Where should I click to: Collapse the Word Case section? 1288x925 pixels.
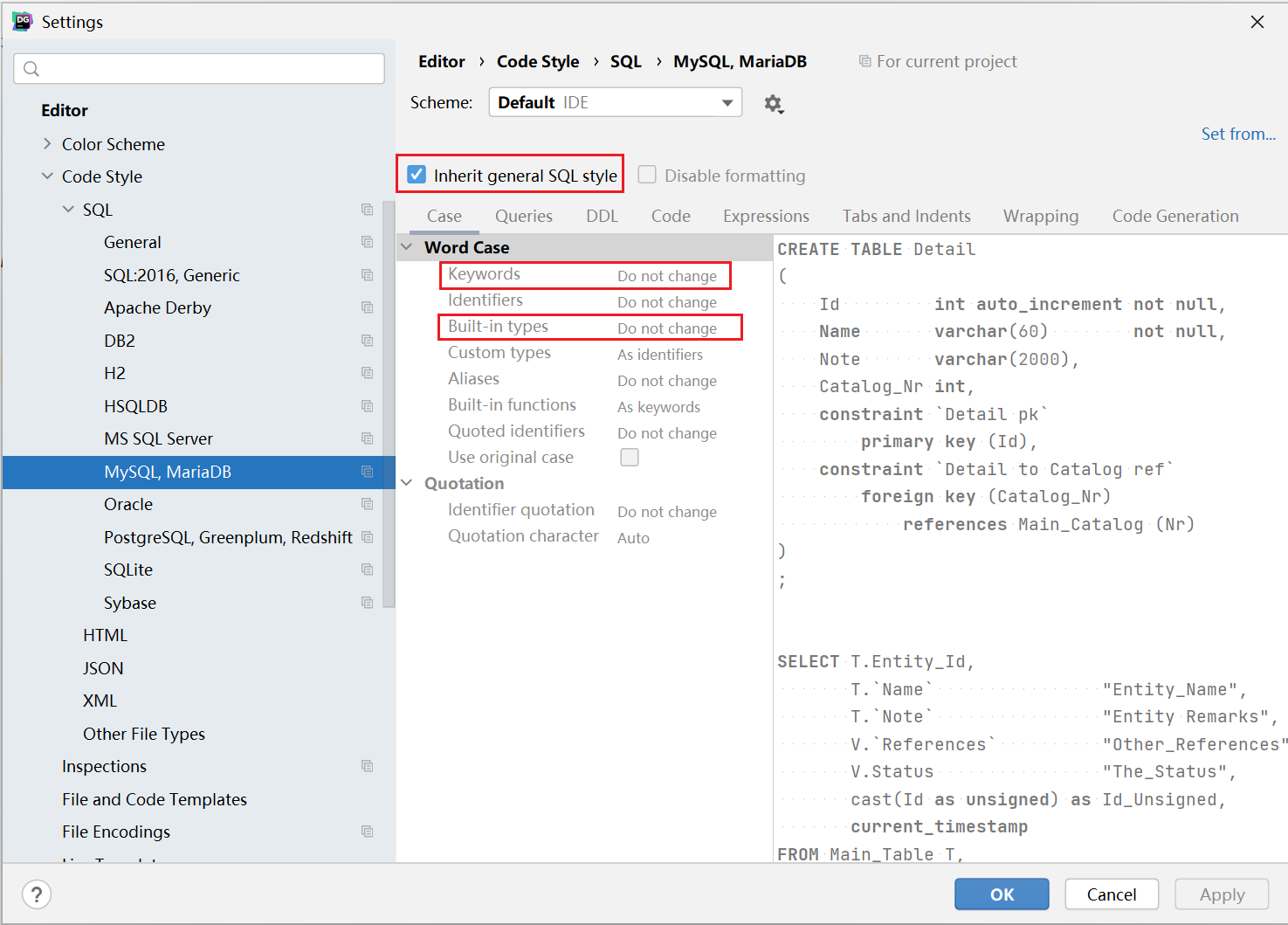coord(407,247)
